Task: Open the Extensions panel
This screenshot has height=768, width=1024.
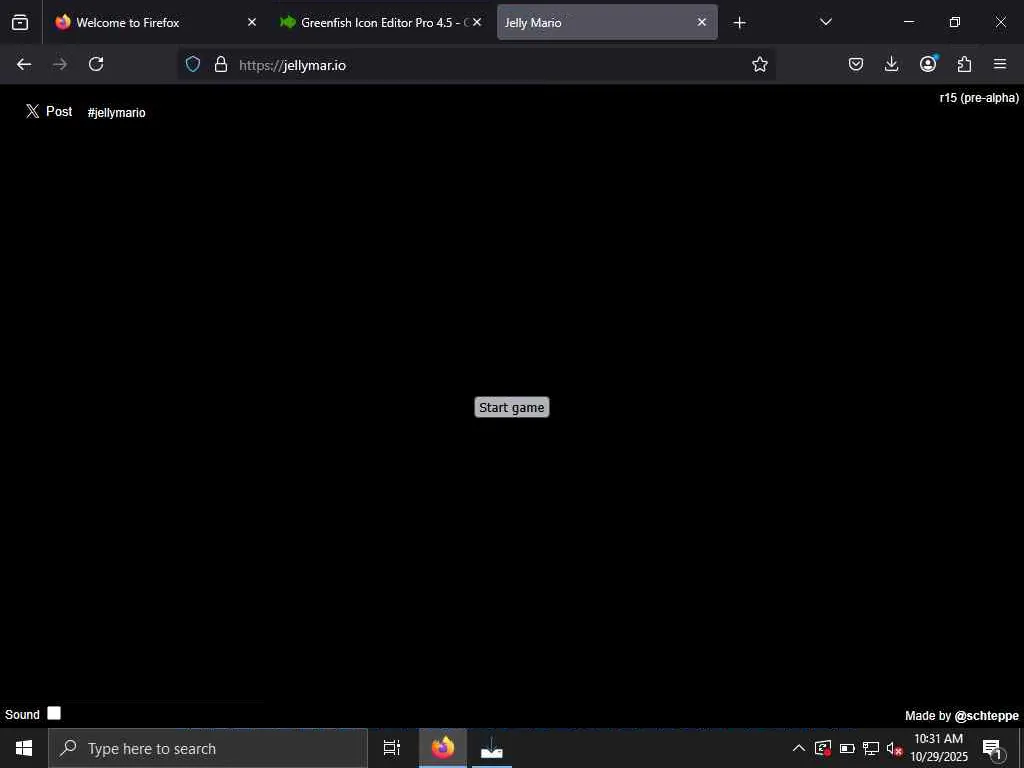Action: tap(964, 64)
